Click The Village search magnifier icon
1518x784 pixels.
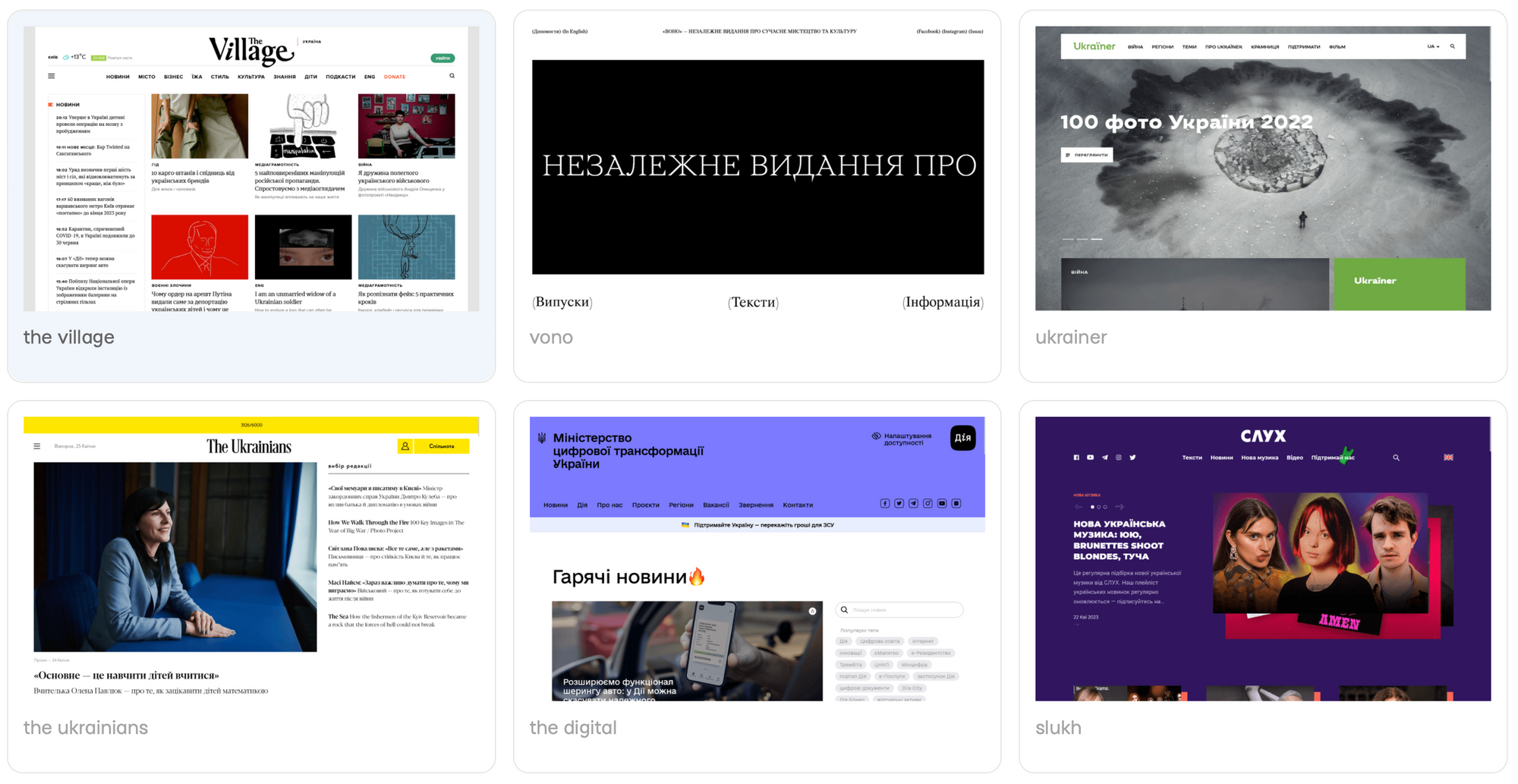pyautogui.click(x=452, y=76)
